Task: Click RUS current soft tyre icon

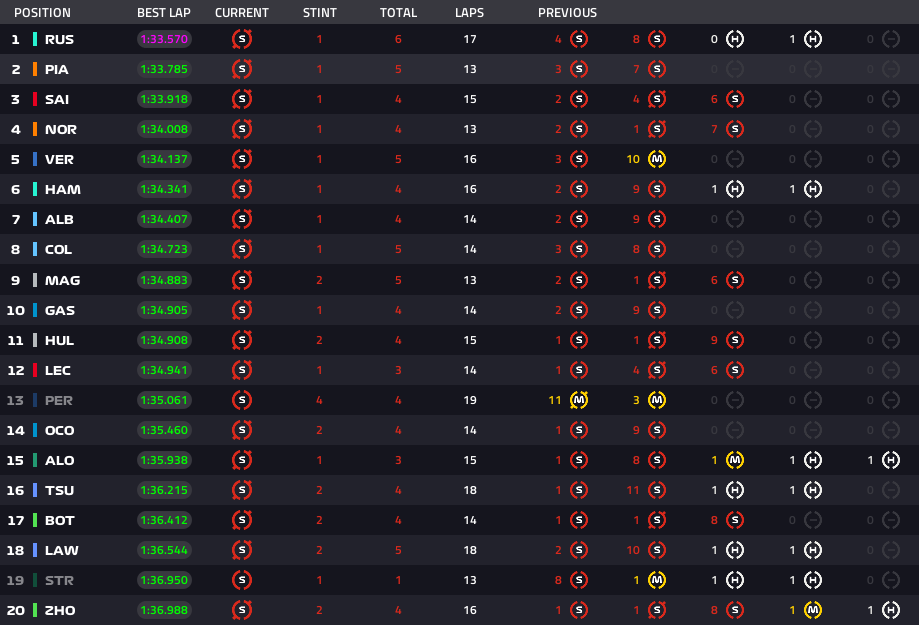Action: (x=241, y=39)
